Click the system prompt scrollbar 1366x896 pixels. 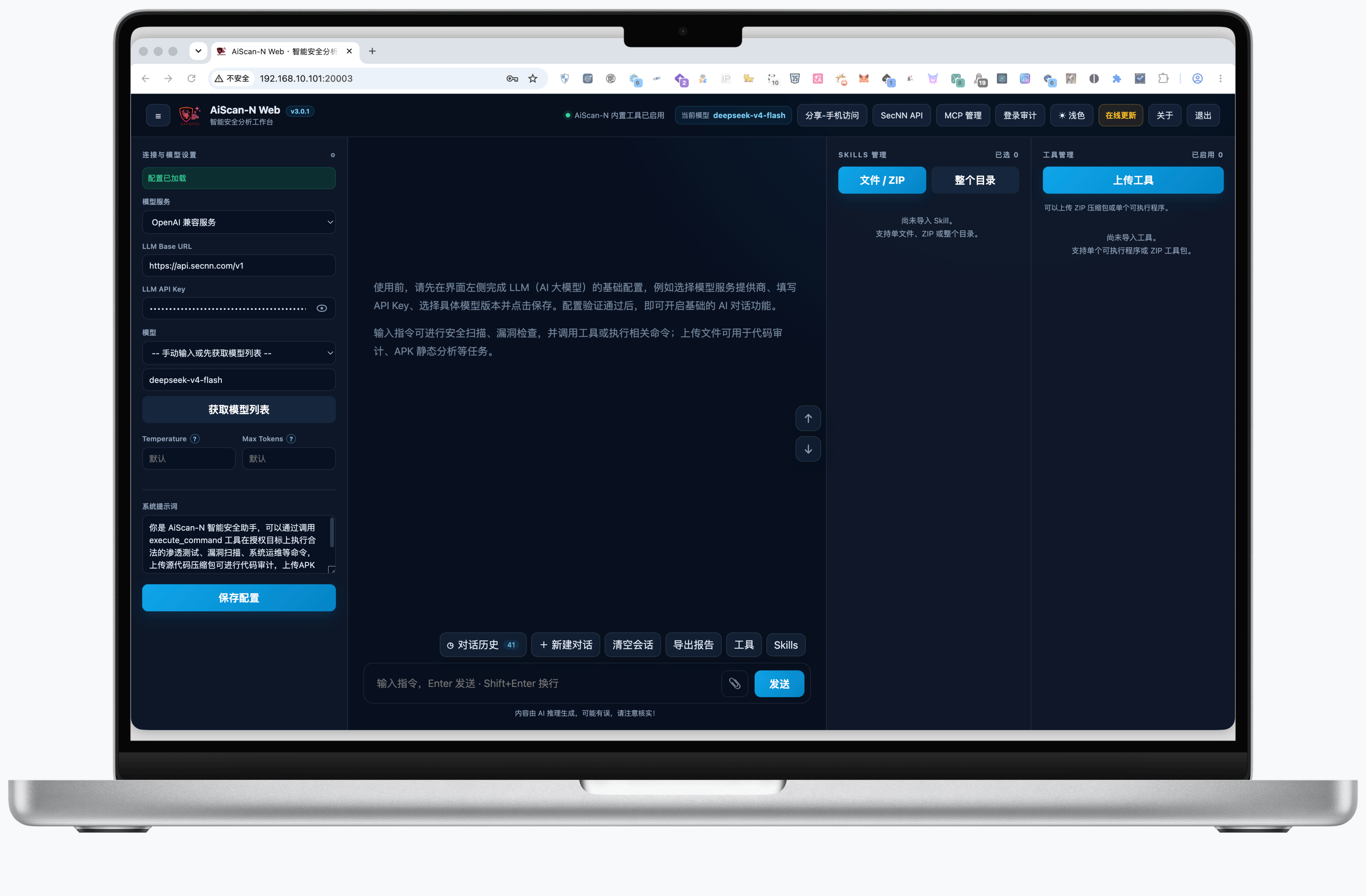[x=332, y=533]
